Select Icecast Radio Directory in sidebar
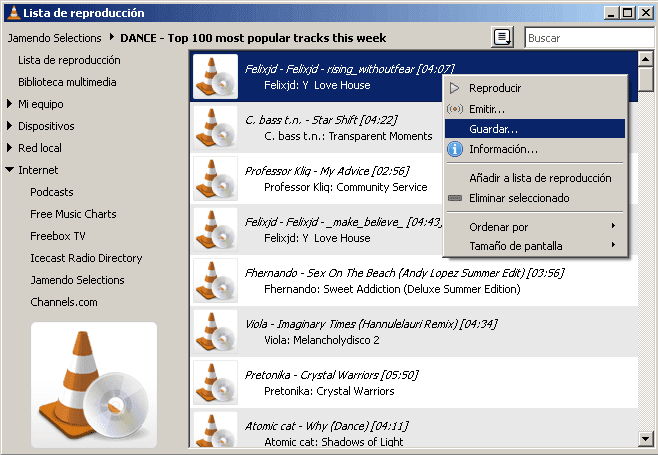 coord(86,258)
